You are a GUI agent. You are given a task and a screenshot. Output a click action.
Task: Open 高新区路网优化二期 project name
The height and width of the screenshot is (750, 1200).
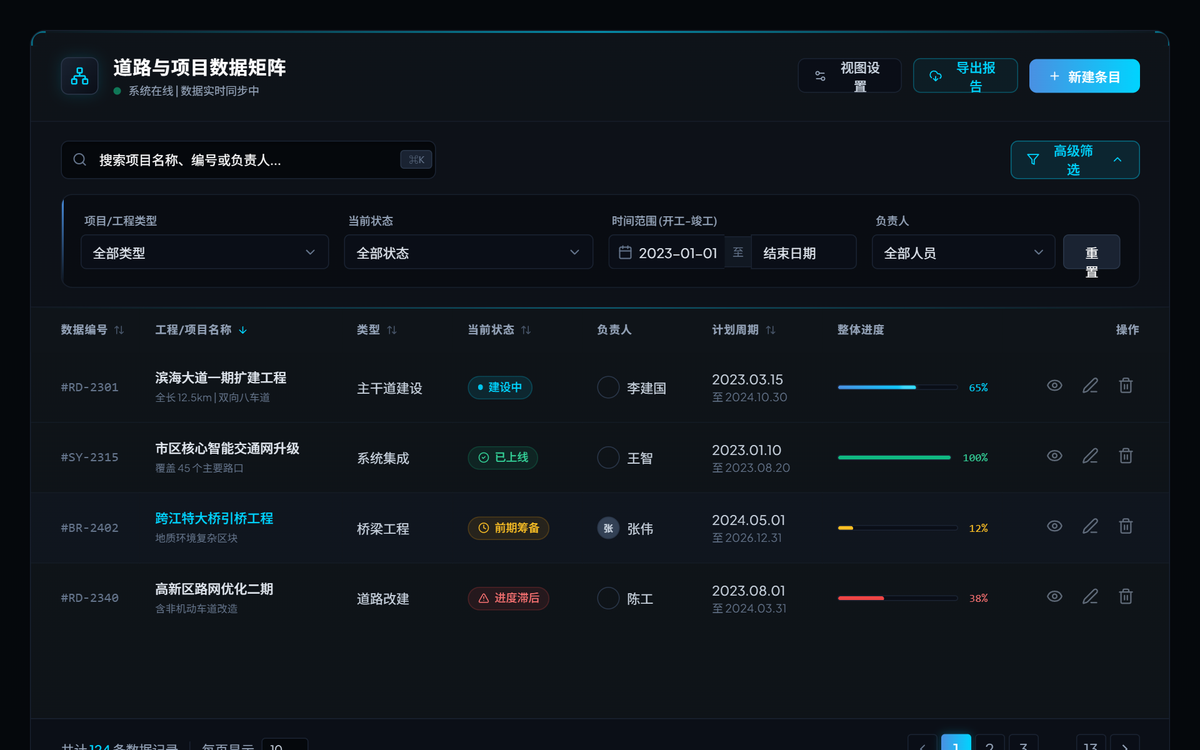pos(214,589)
